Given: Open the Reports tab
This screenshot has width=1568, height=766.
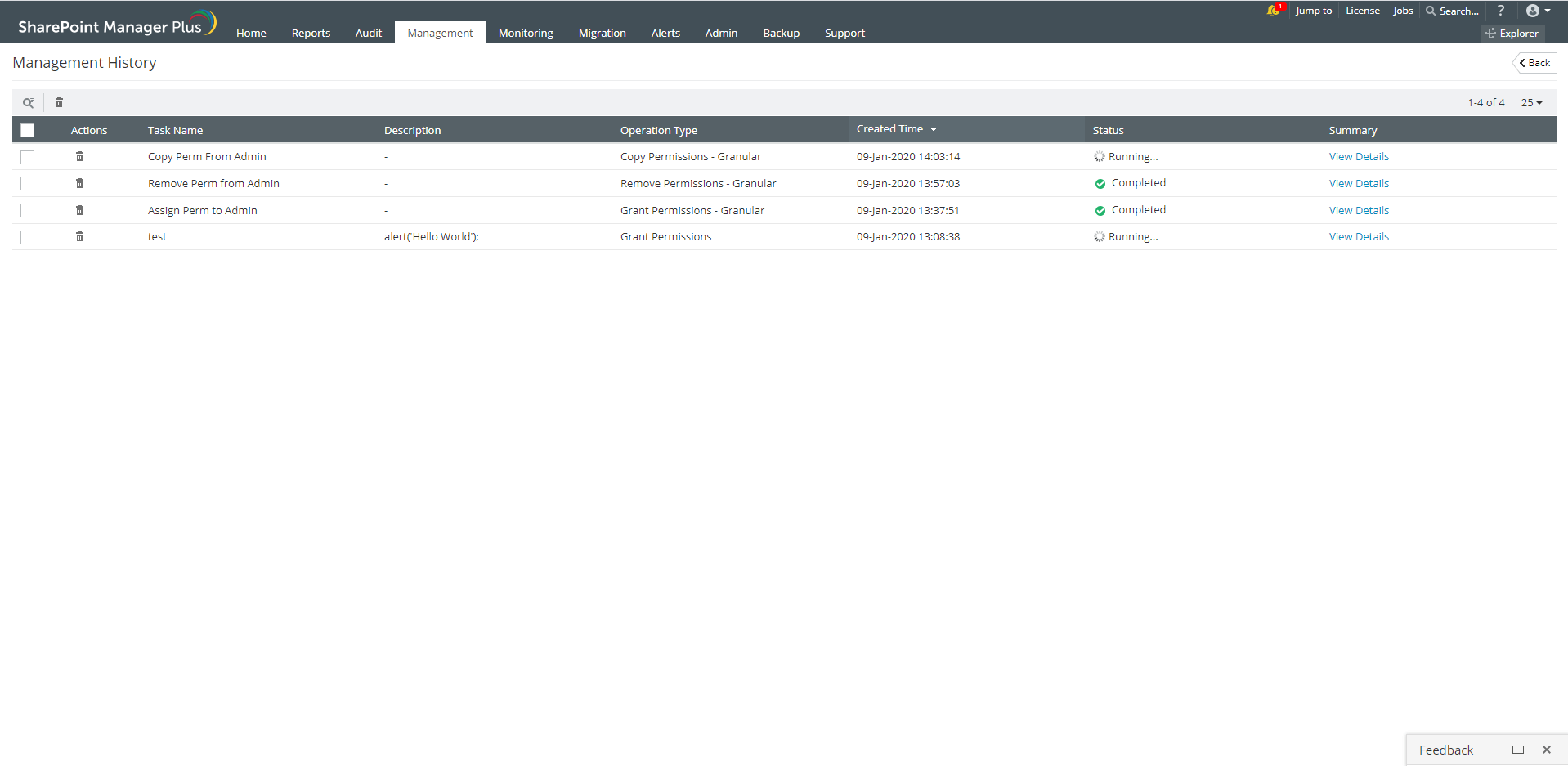Looking at the screenshot, I should coord(311,33).
